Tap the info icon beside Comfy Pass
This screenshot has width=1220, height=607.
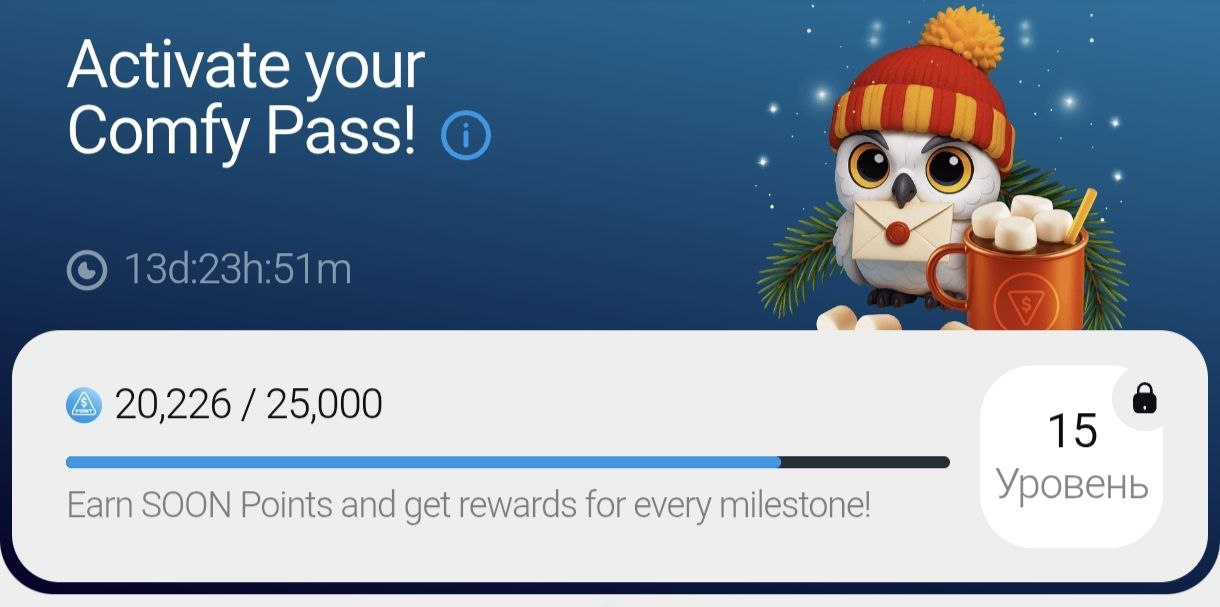pos(466,136)
